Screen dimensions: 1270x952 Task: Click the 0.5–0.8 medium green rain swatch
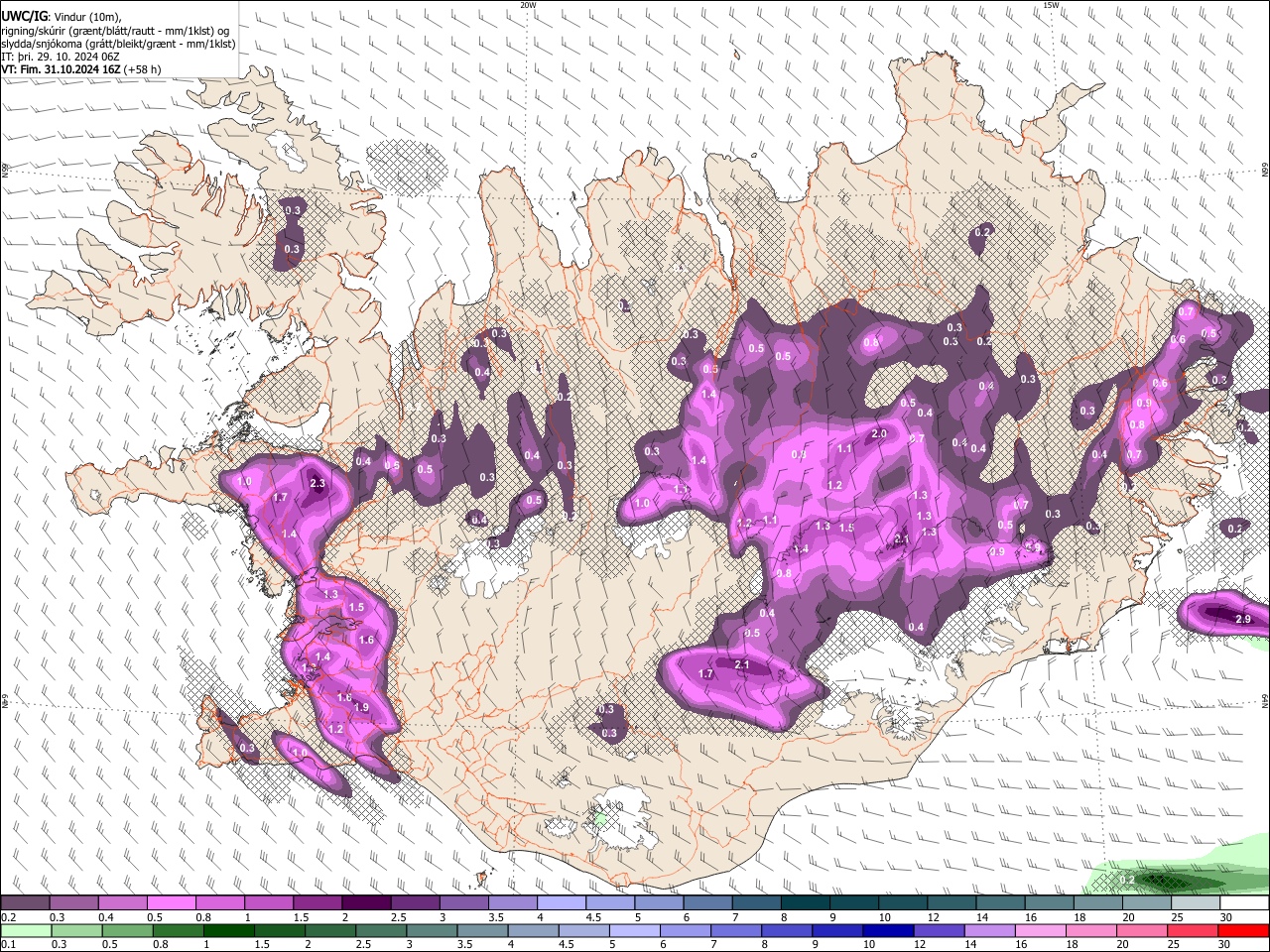tap(127, 930)
